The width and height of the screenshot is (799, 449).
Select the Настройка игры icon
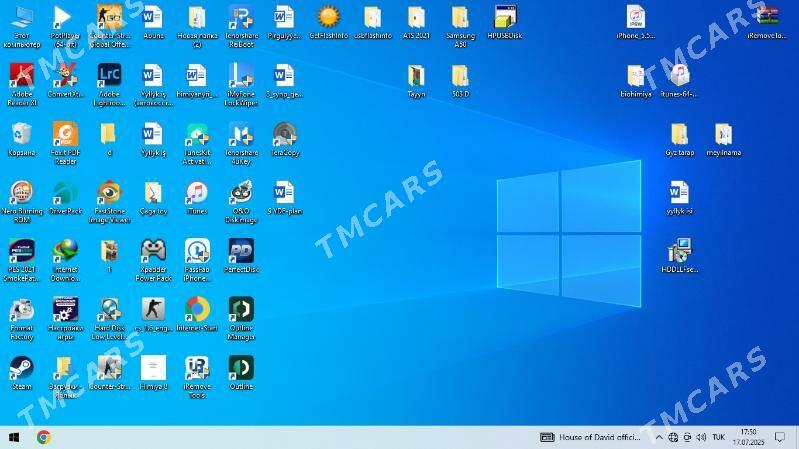(65, 319)
